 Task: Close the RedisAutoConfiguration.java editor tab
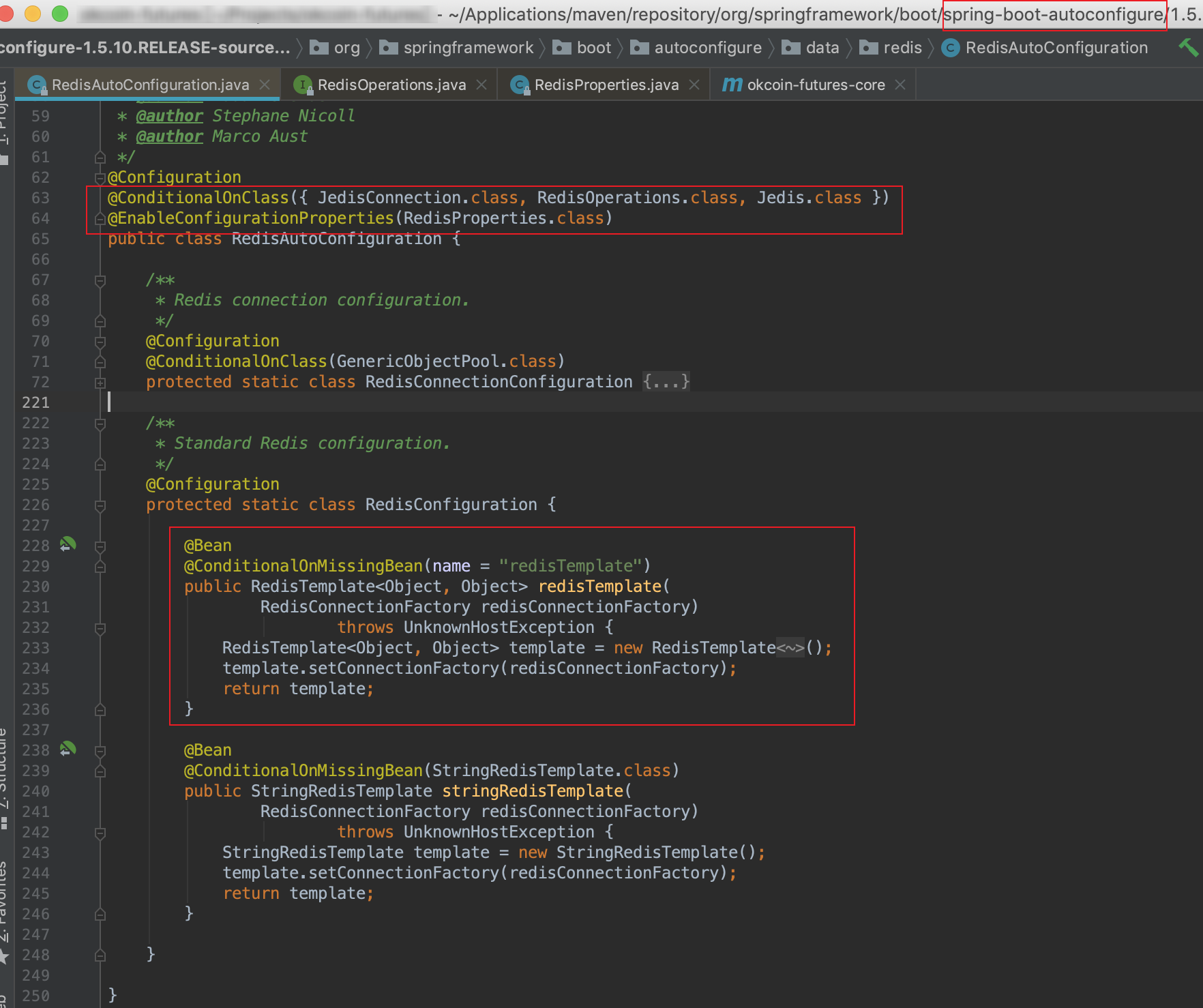click(x=265, y=85)
